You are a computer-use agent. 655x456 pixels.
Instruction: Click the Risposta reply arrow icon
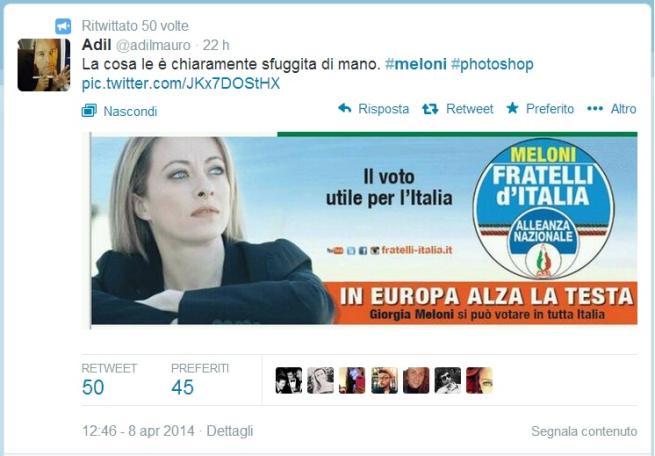pyautogui.click(x=345, y=109)
